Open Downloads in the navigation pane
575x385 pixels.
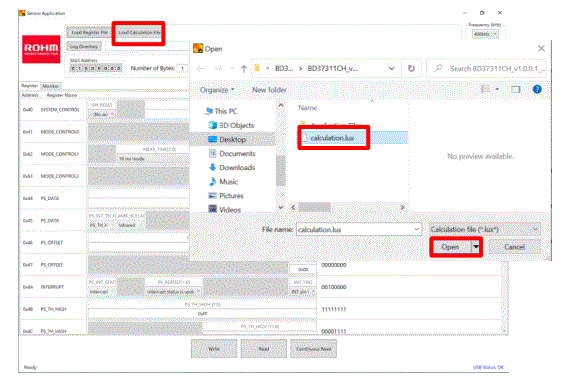point(232,168)
